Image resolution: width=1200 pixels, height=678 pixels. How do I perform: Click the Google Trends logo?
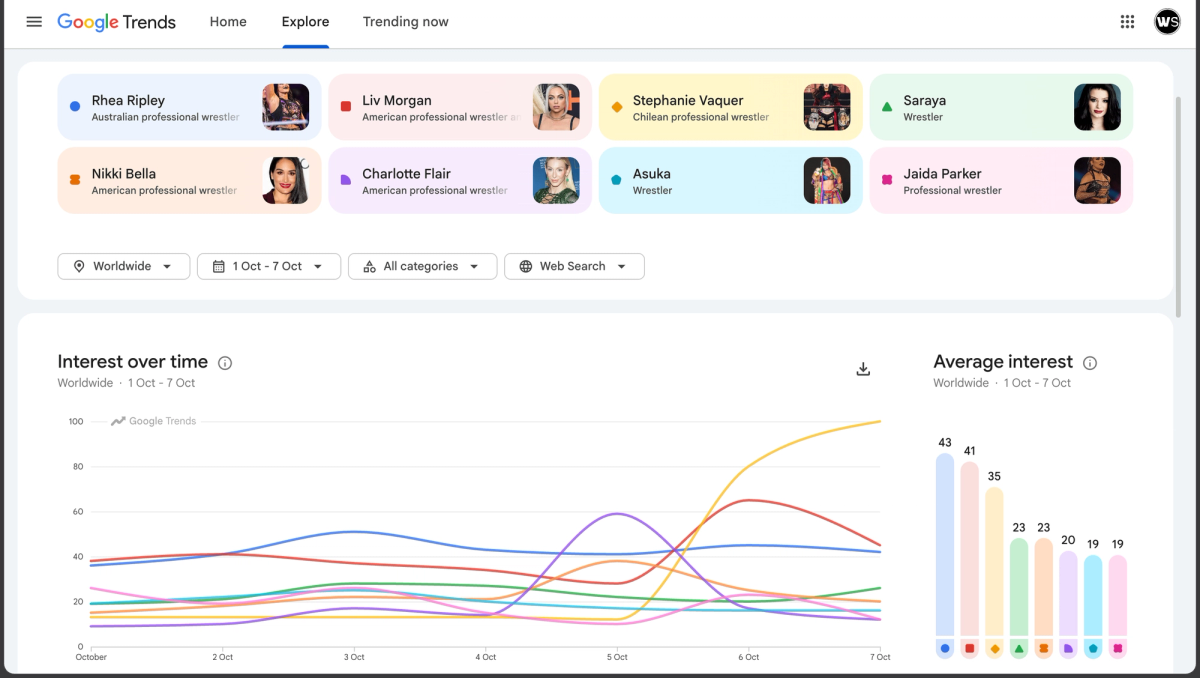(116, 22)
